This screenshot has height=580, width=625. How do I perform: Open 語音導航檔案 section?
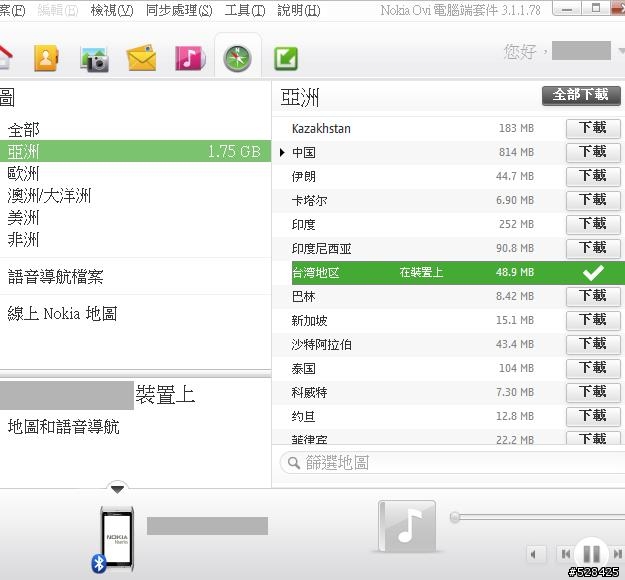(56, 277)
